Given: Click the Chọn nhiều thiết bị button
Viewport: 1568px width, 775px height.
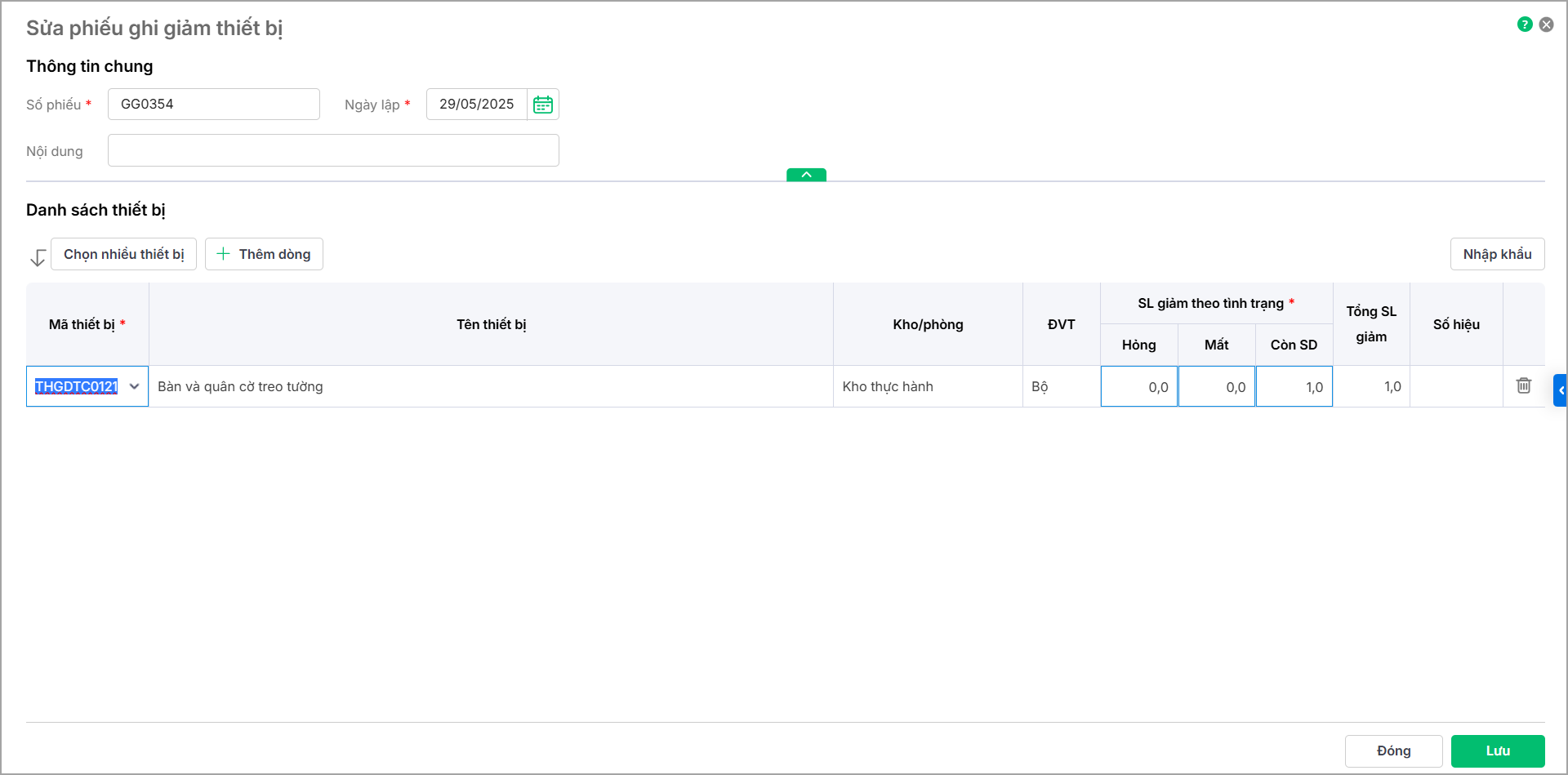Looking at the screenshot, I should click(124, 254).
